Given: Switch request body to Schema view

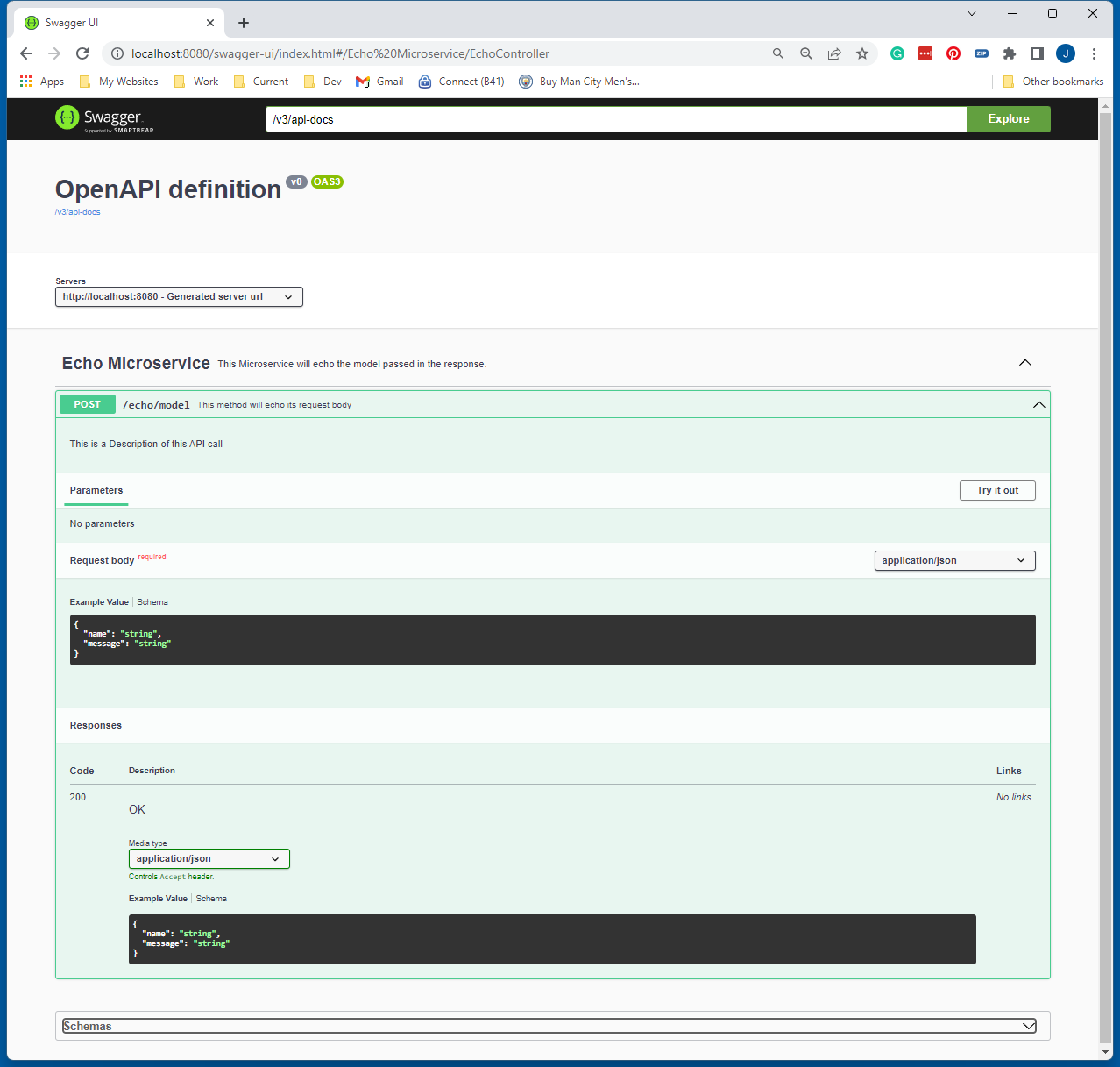Looking at the screenshot, I should tap(152, 601).
